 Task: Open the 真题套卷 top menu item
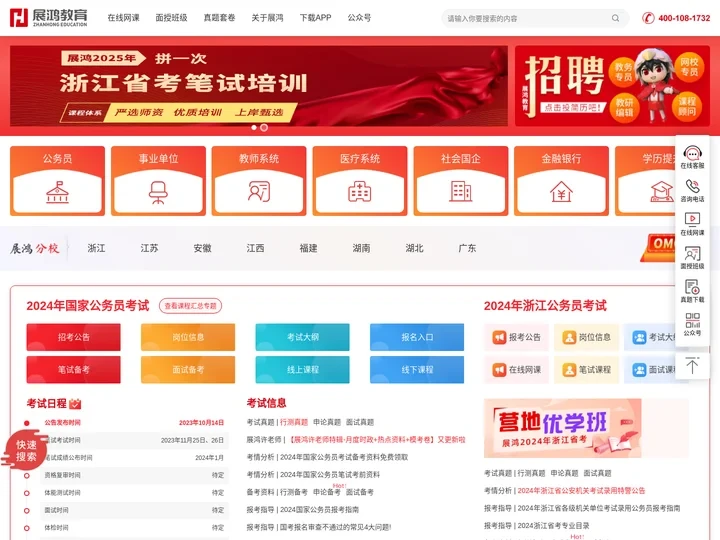click(219, 18)
